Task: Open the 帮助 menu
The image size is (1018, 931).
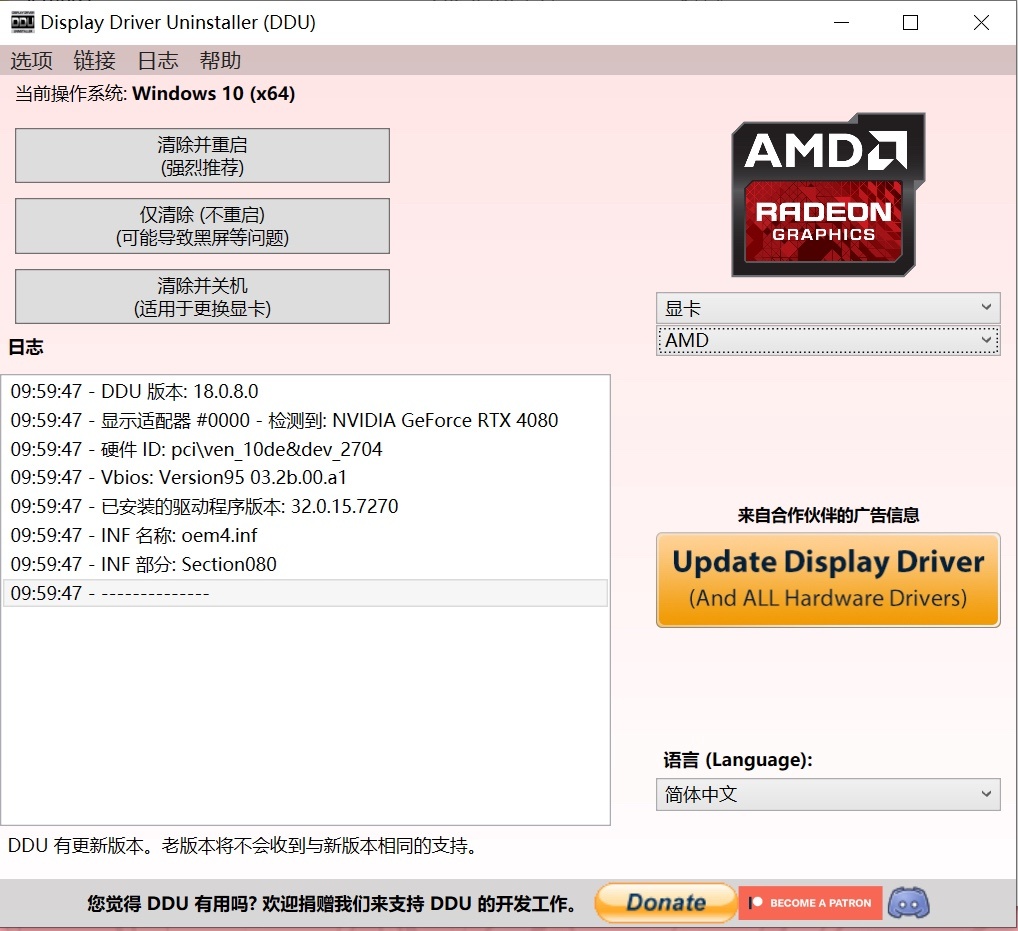Action: 220,60
